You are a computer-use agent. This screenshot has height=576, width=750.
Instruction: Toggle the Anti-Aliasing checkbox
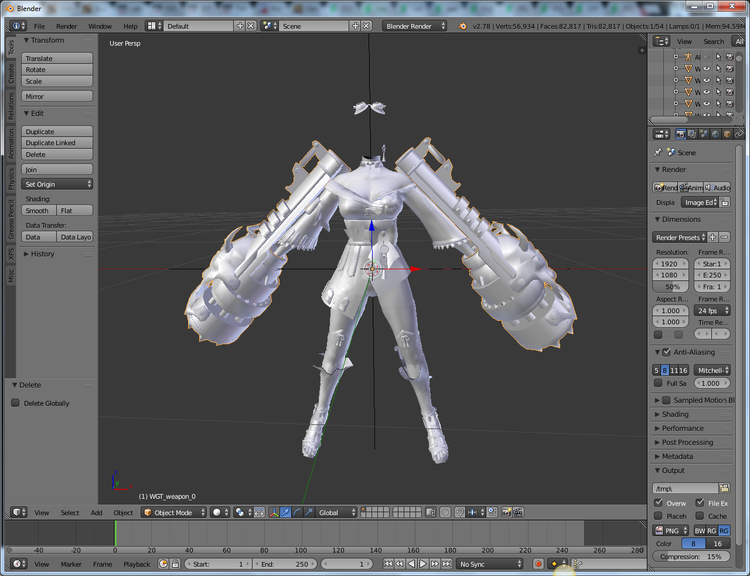[x=666, y=352]
